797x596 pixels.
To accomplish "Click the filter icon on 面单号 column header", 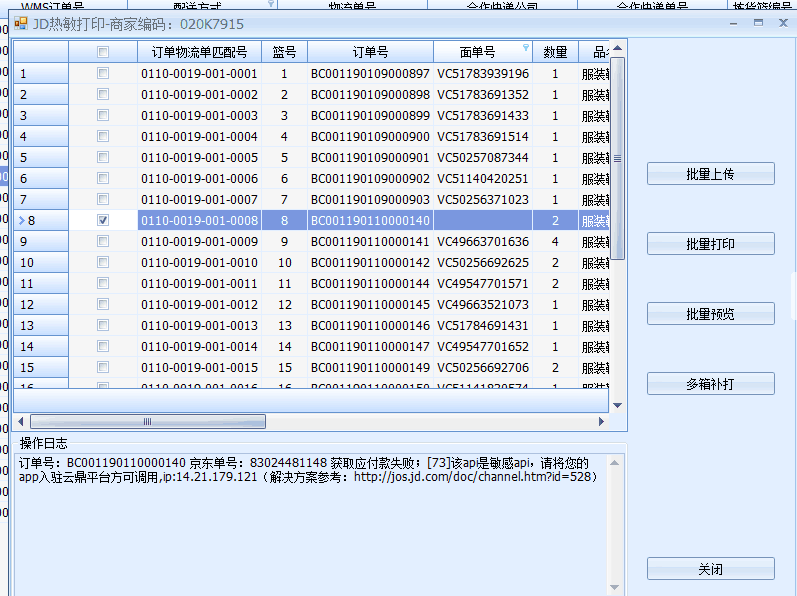I will coord(526,47).
